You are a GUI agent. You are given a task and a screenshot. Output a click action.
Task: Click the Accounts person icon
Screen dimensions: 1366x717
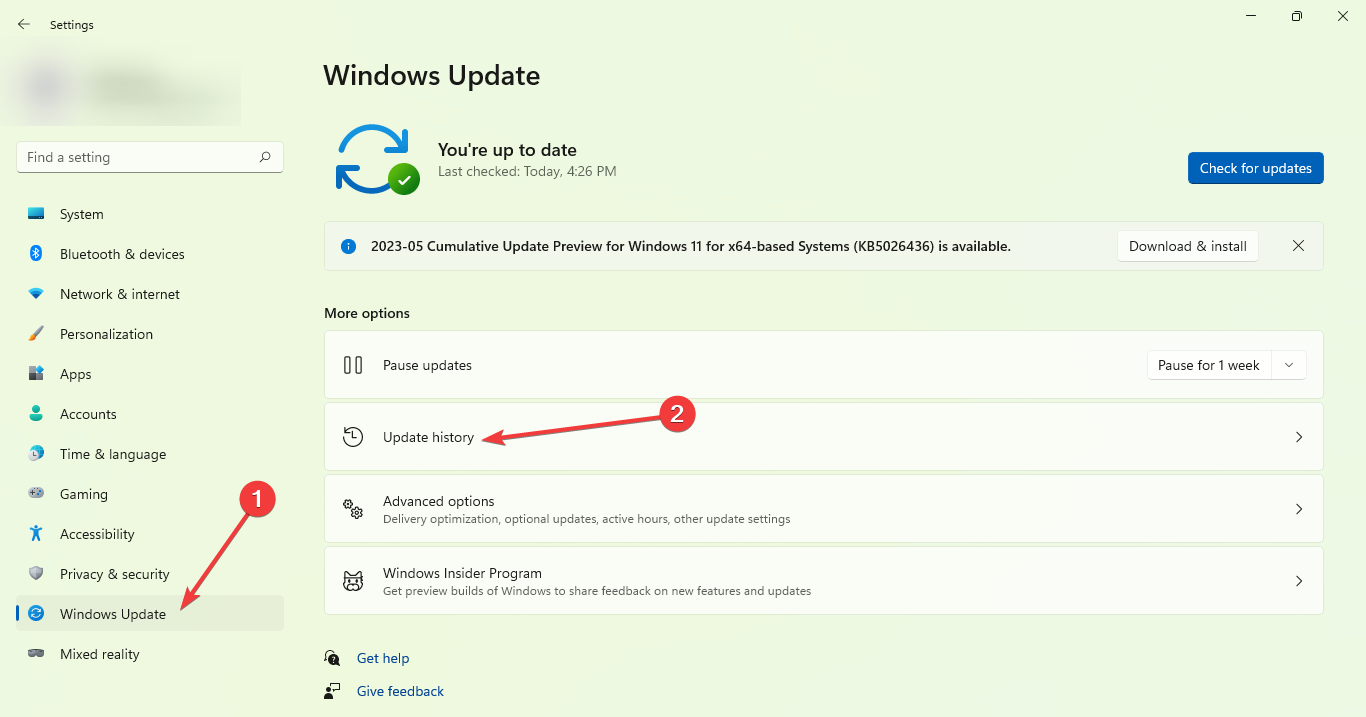36,414
